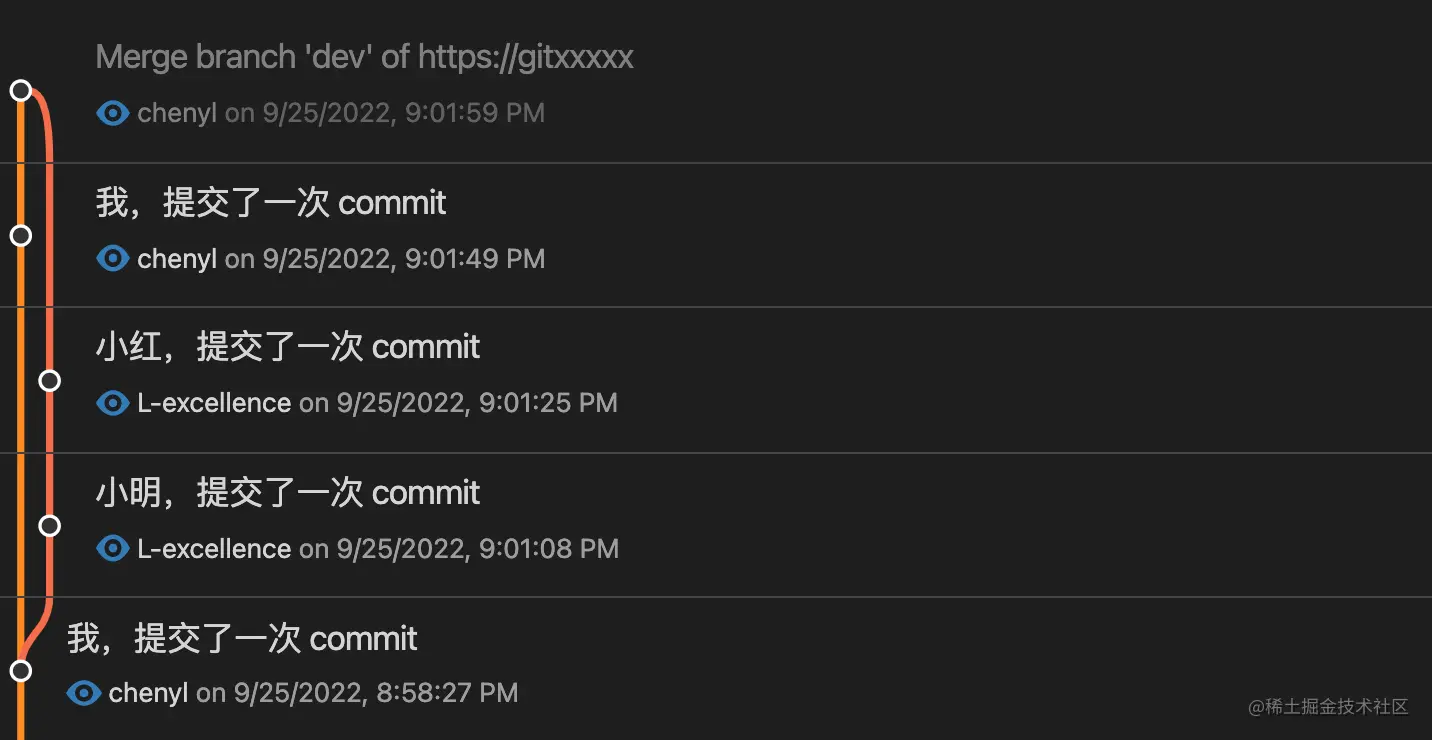Click the timestamp 9/25/2022, 9:01:59 PM

(404, 113)
